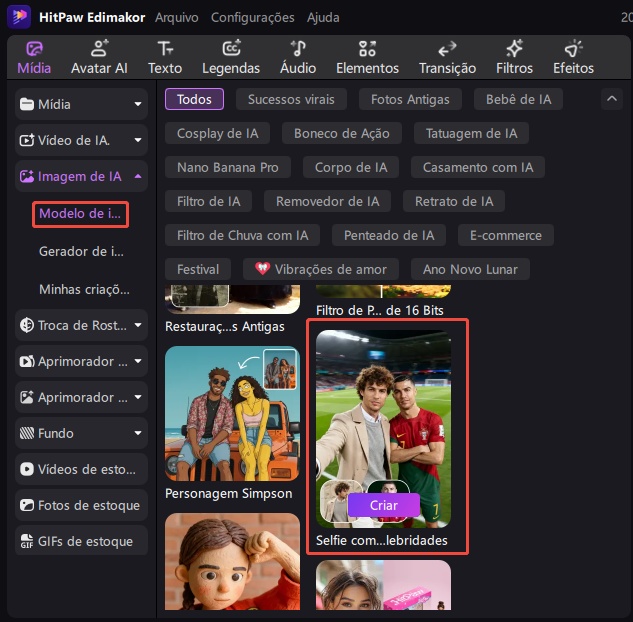Select the Todos category filter

[194, 99]
